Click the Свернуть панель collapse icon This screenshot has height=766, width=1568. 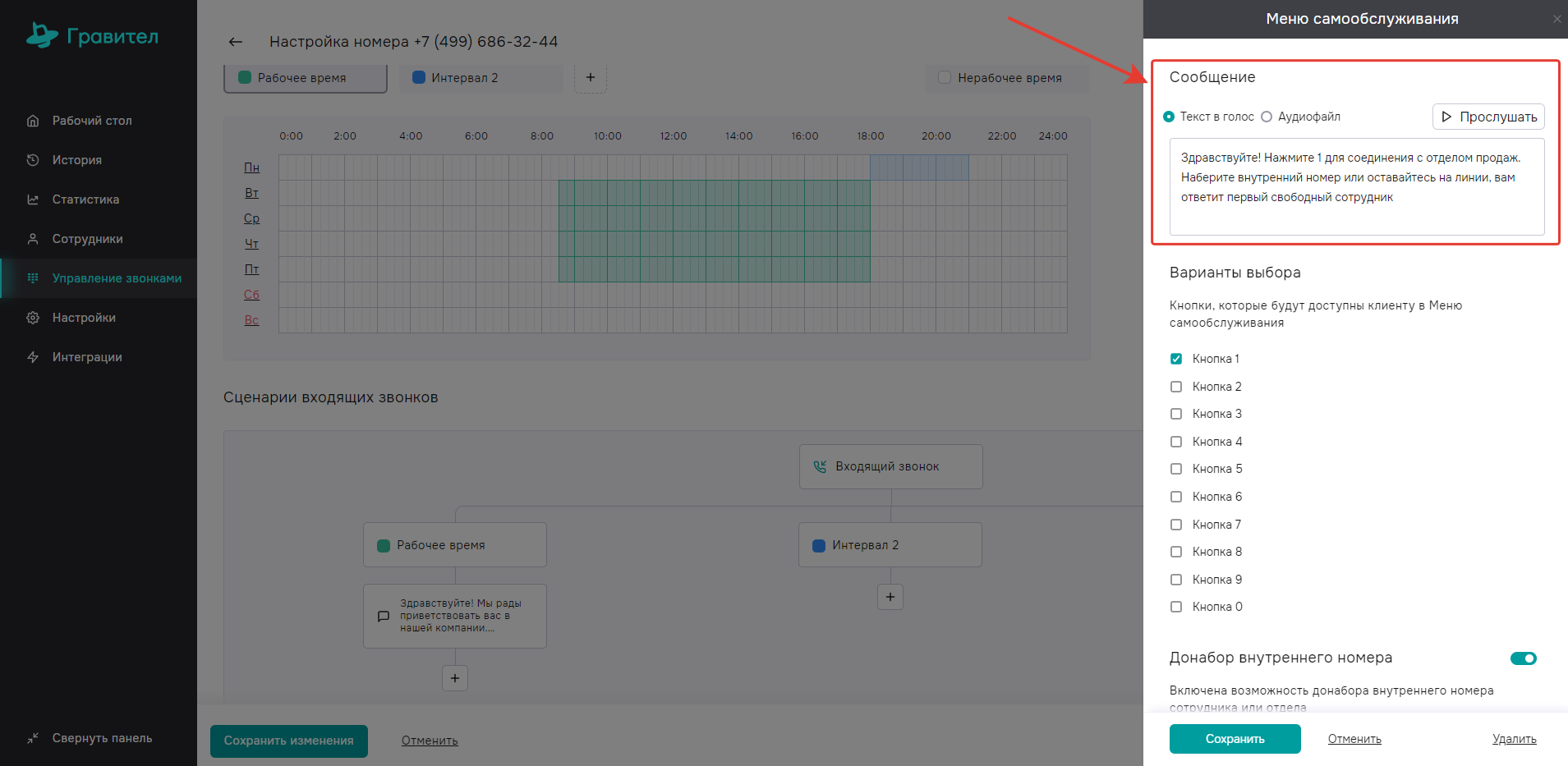click(33, 738)
